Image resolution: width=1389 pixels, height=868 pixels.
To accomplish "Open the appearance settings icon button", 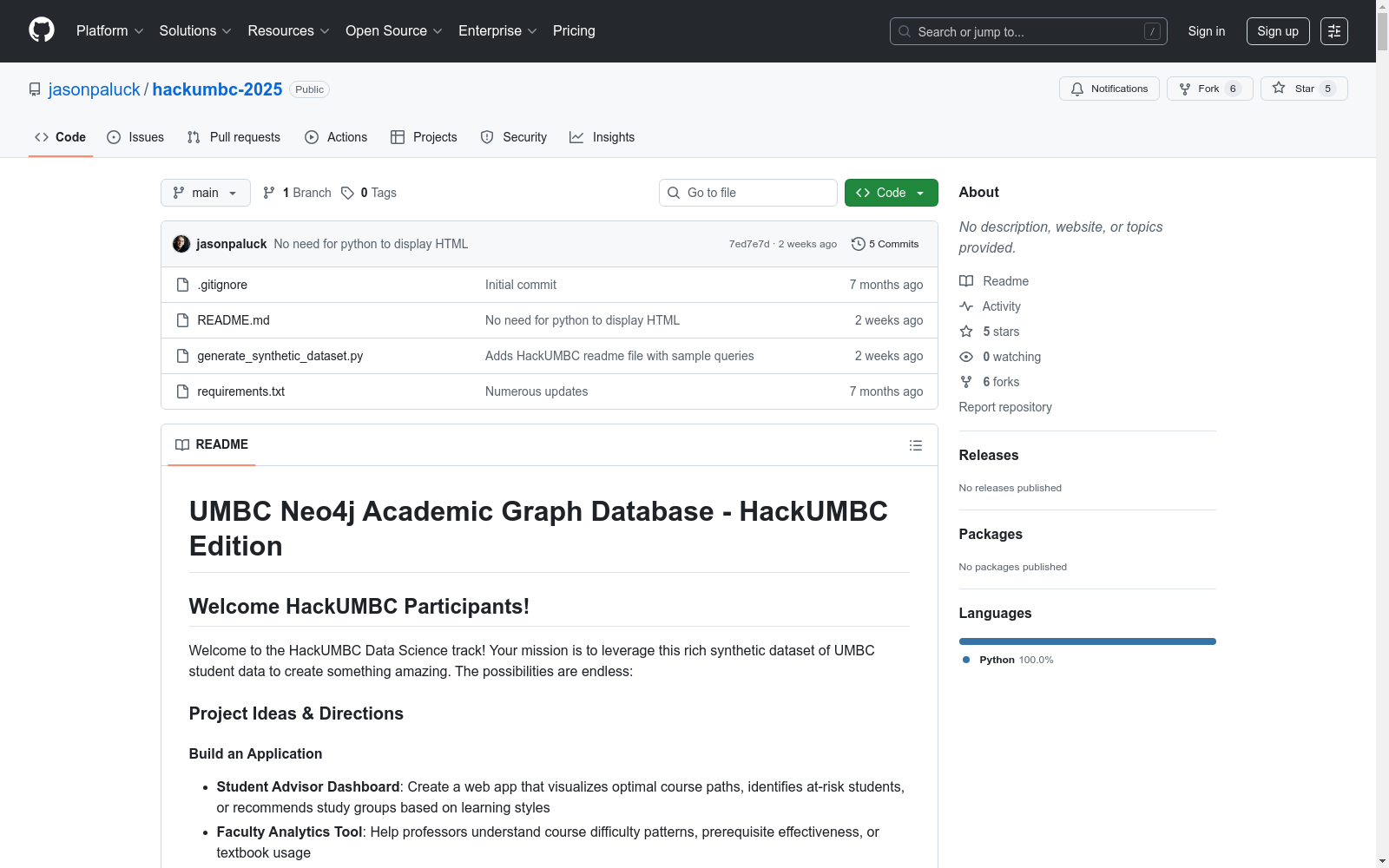I will point(1334,31).
